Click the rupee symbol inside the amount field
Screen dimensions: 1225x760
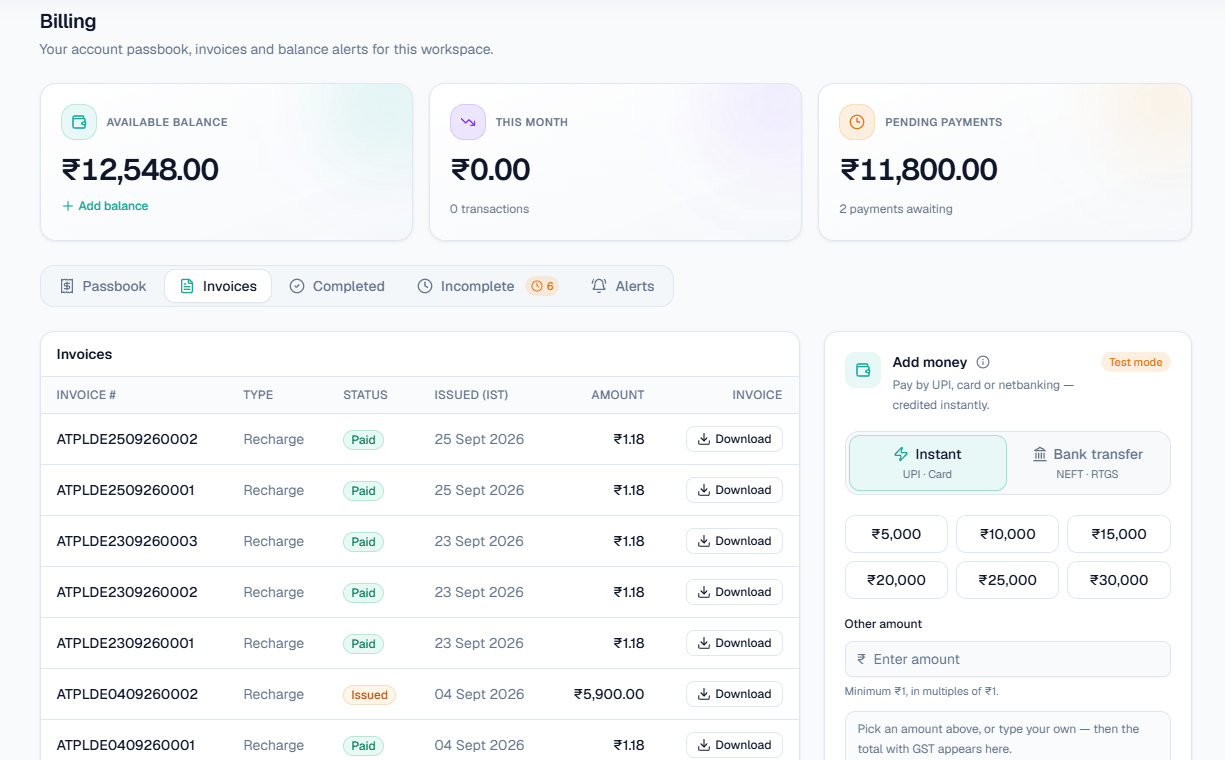[861, 659]
